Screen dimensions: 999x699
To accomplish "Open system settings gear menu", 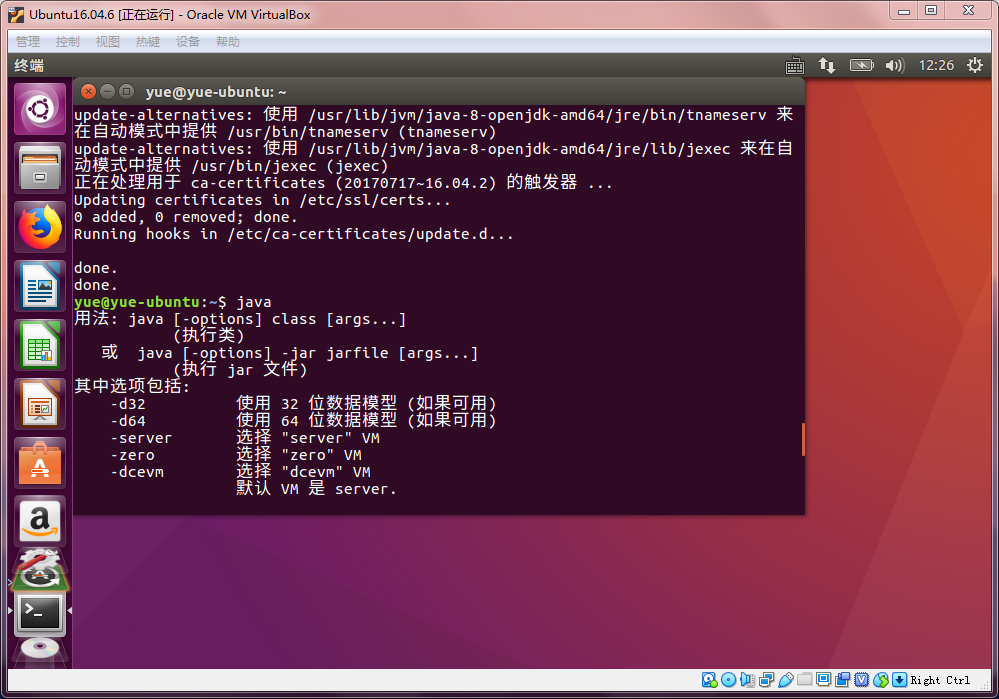I will pyautogui.click(x=975, y=65).
